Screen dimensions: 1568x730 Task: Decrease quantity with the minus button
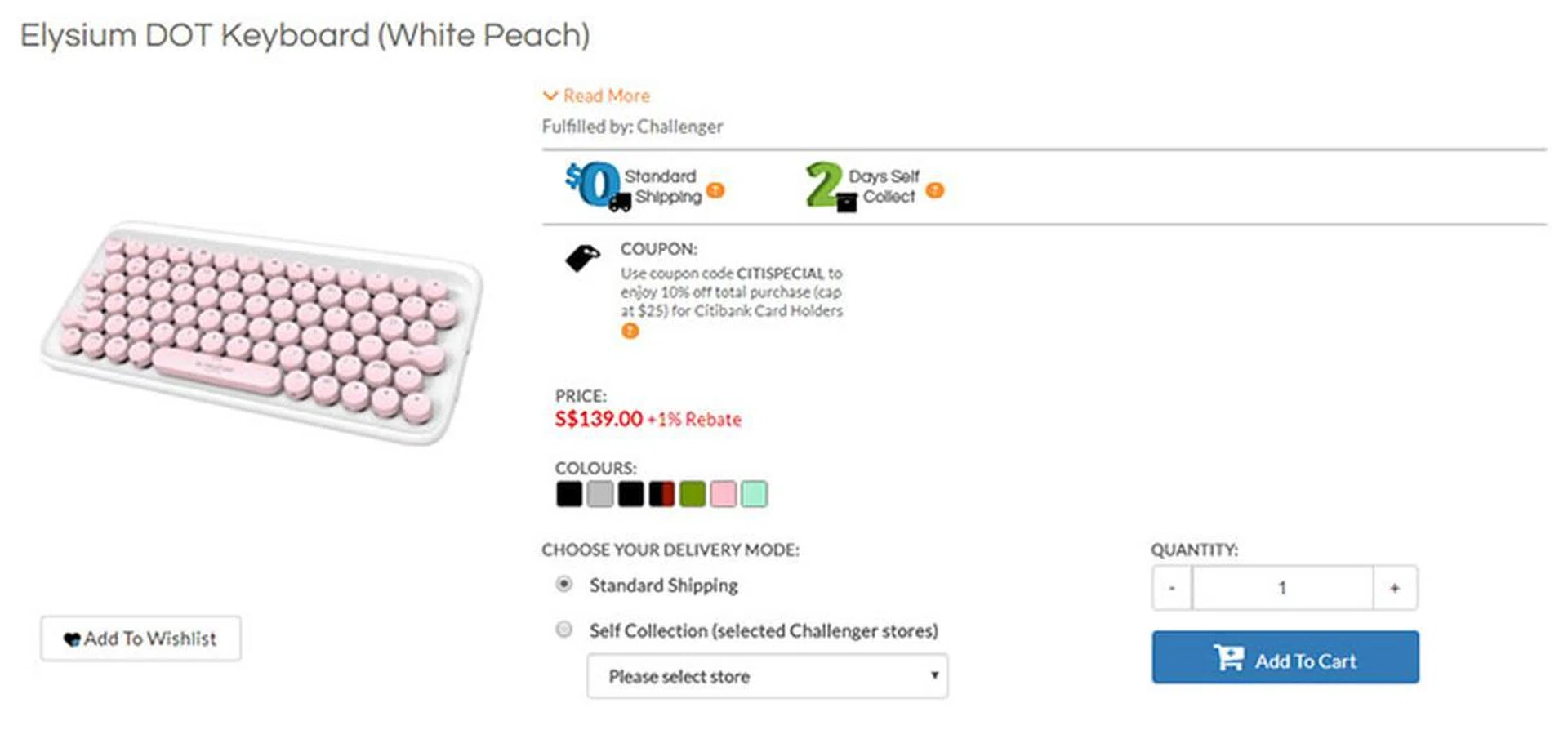click(x=1172, y=588)
